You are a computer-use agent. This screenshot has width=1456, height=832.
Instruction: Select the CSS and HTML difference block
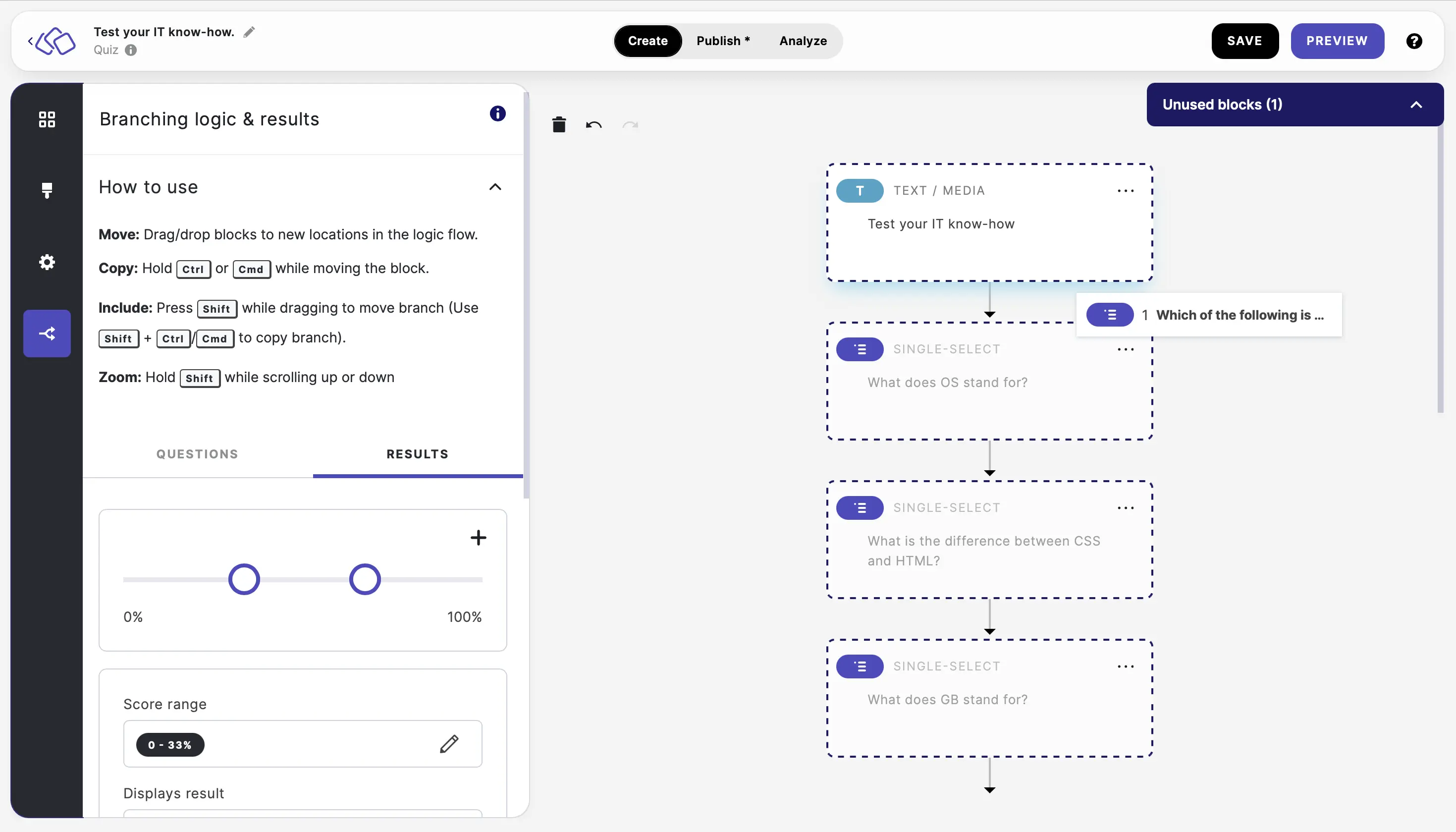tap(989, 540)
